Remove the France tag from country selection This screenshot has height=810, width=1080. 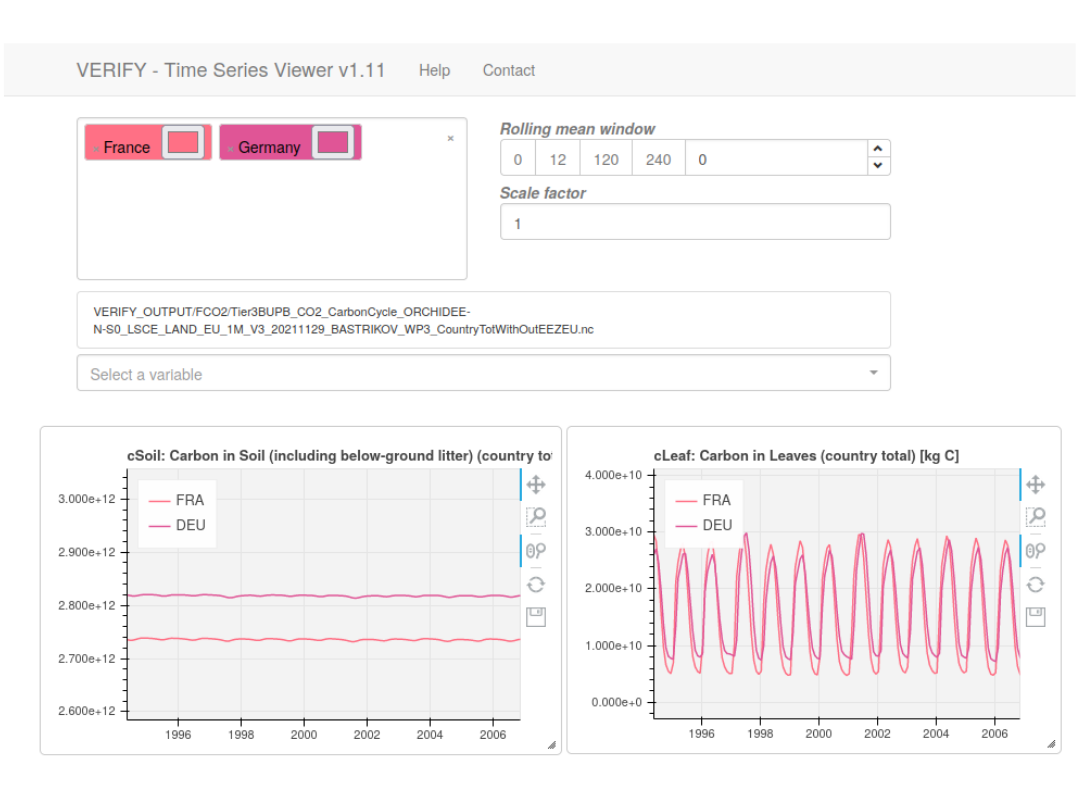(x=95, y=149)
